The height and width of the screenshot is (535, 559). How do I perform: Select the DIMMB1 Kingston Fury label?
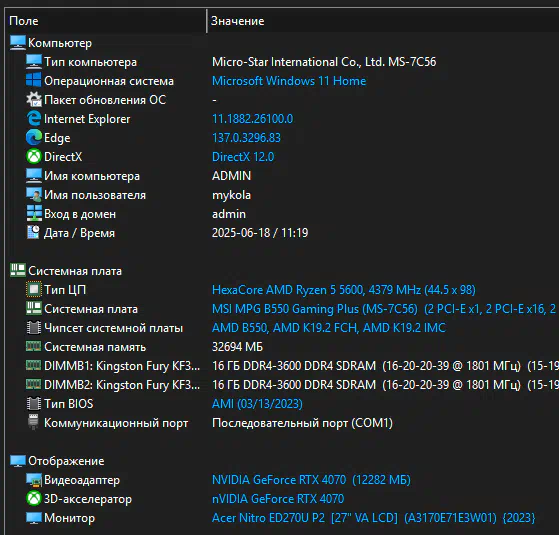click(x=122, y=366)
